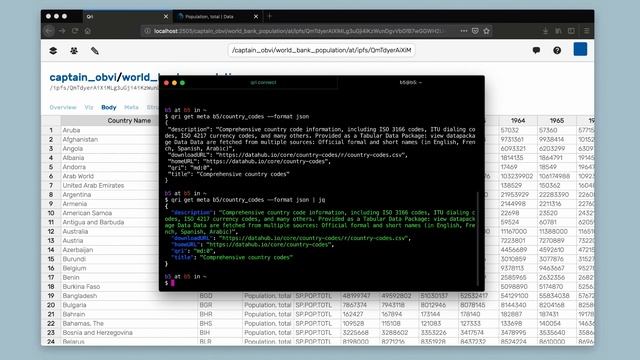Click the blue profile avatar square
Viewport: 640px width, 360px height.
tap(580, 49)
